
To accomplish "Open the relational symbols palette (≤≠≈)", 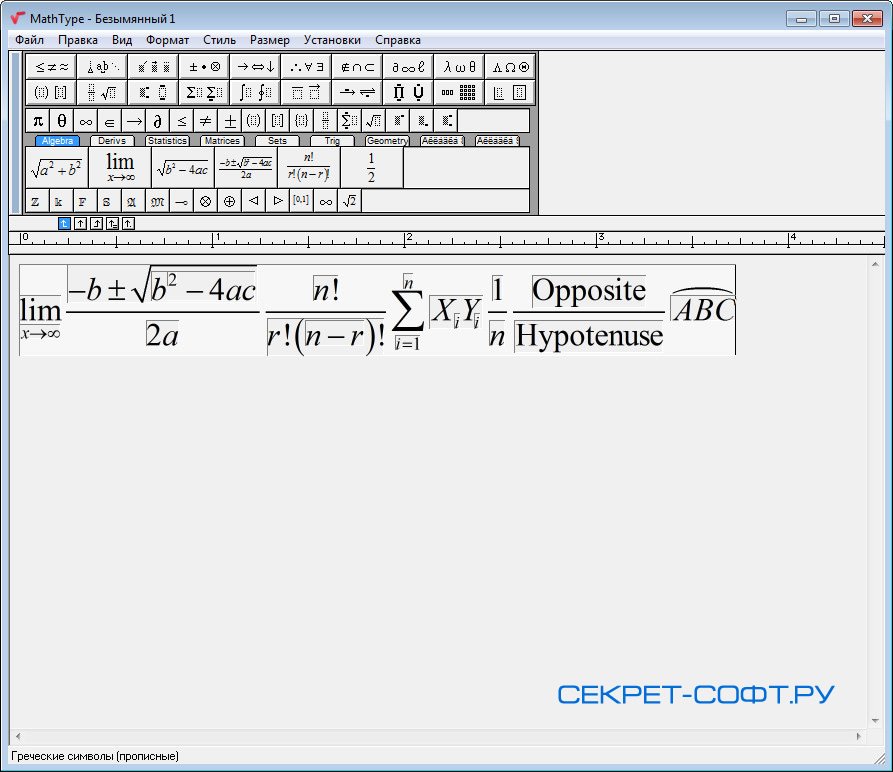I will 51,67.
